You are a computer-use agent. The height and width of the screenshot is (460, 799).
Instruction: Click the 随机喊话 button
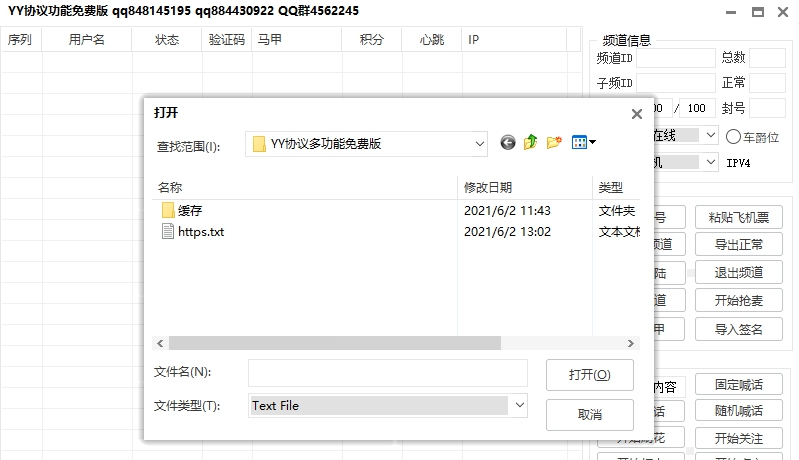tap(738, 411)
